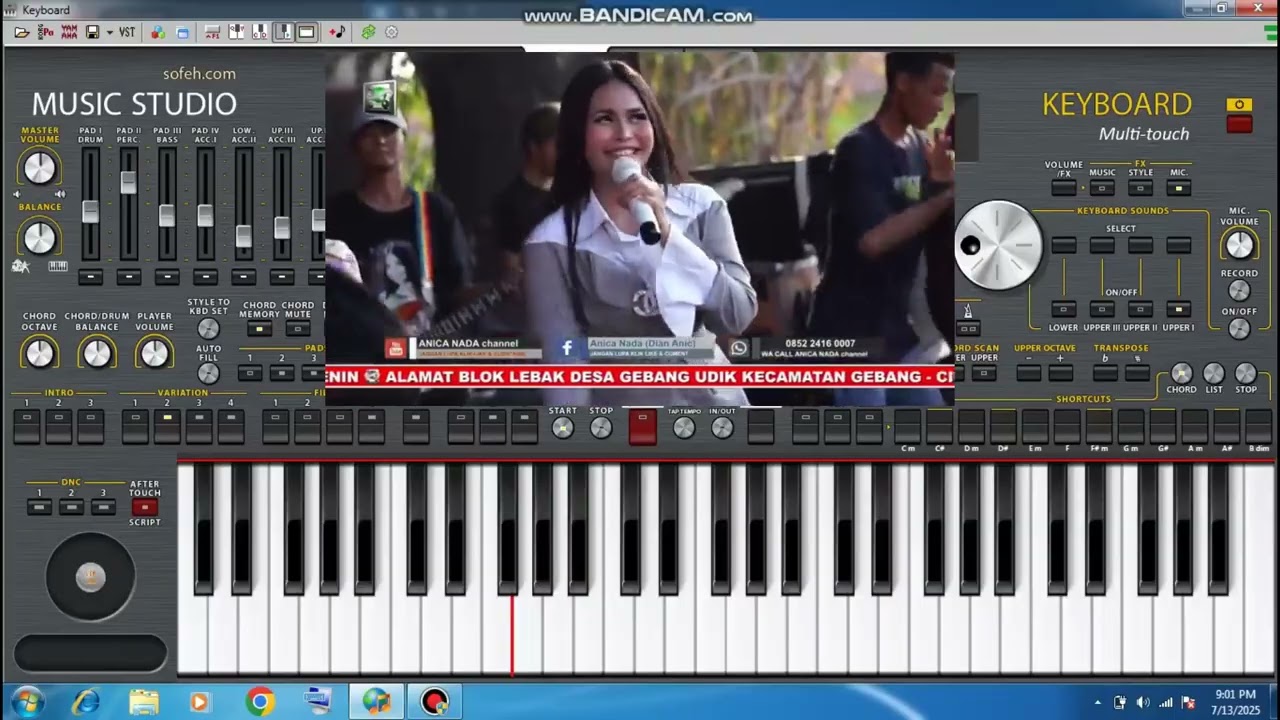The width and height of the screenshot is (1280, 720).
Task: Click the In/Out knob button
Action: click(722, 428)
